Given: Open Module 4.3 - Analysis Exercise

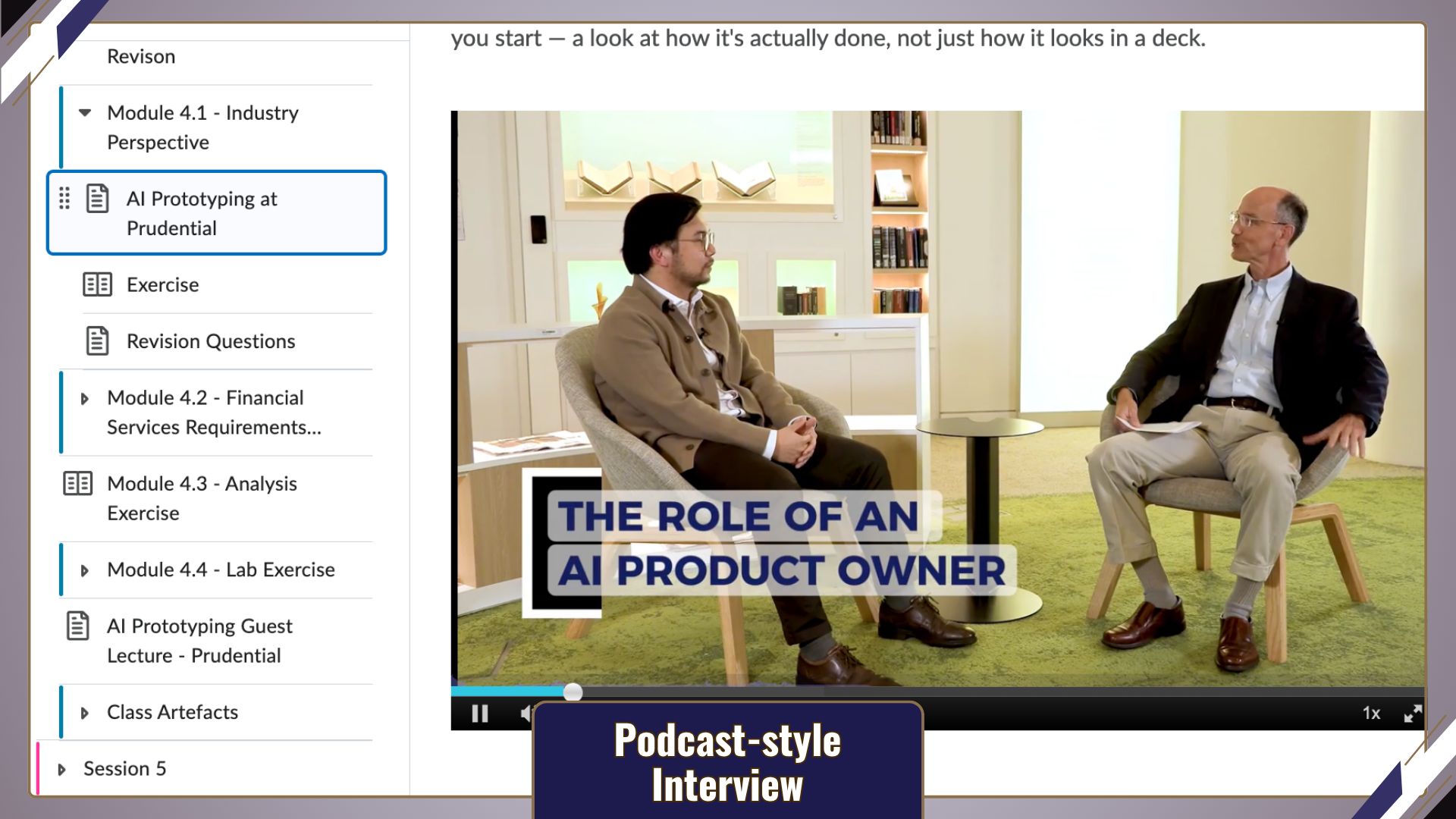Looking at the screenshot, I should tap(202, 498).
